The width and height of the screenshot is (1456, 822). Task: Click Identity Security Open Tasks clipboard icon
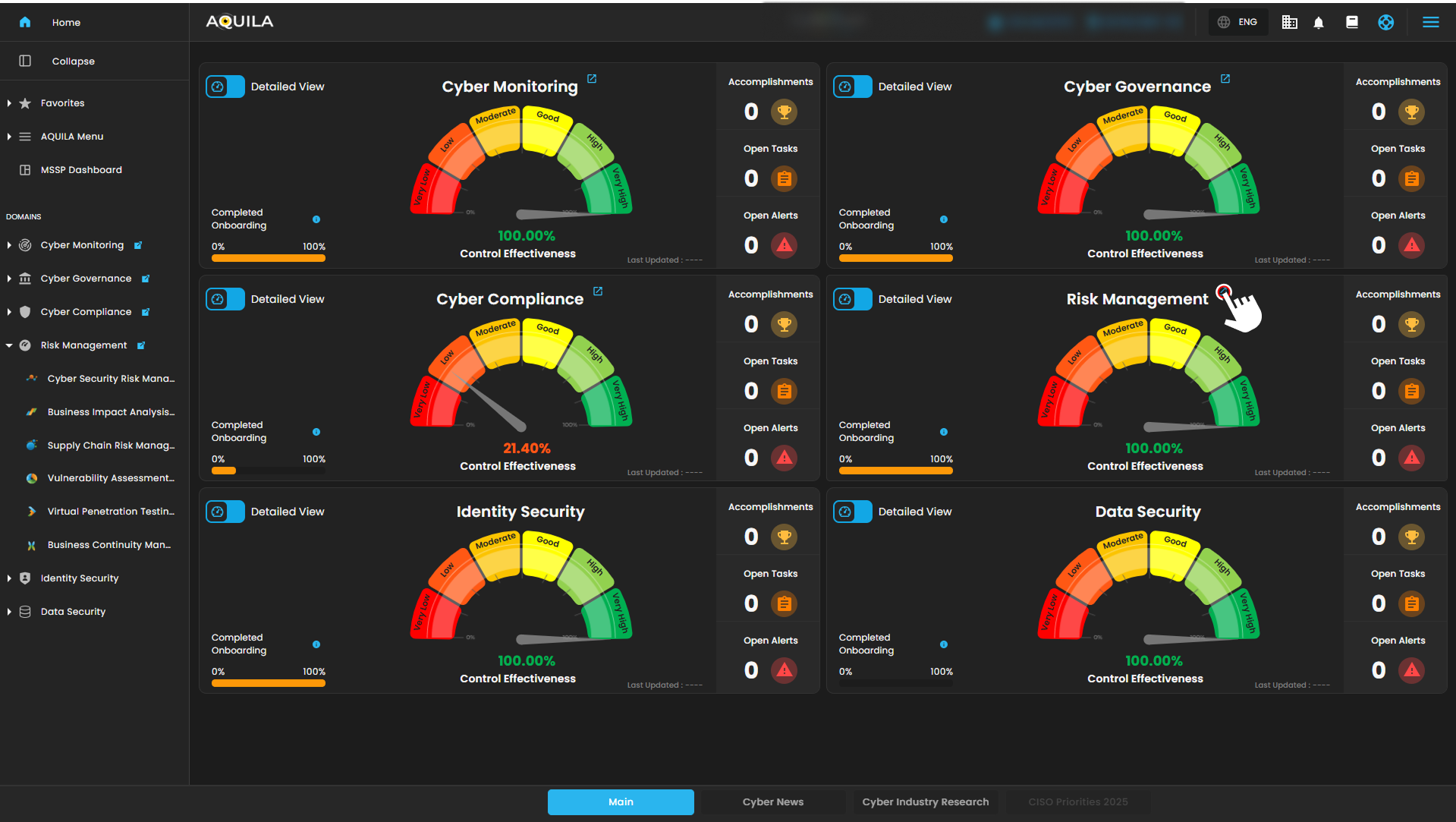click(x=784, y=603)
